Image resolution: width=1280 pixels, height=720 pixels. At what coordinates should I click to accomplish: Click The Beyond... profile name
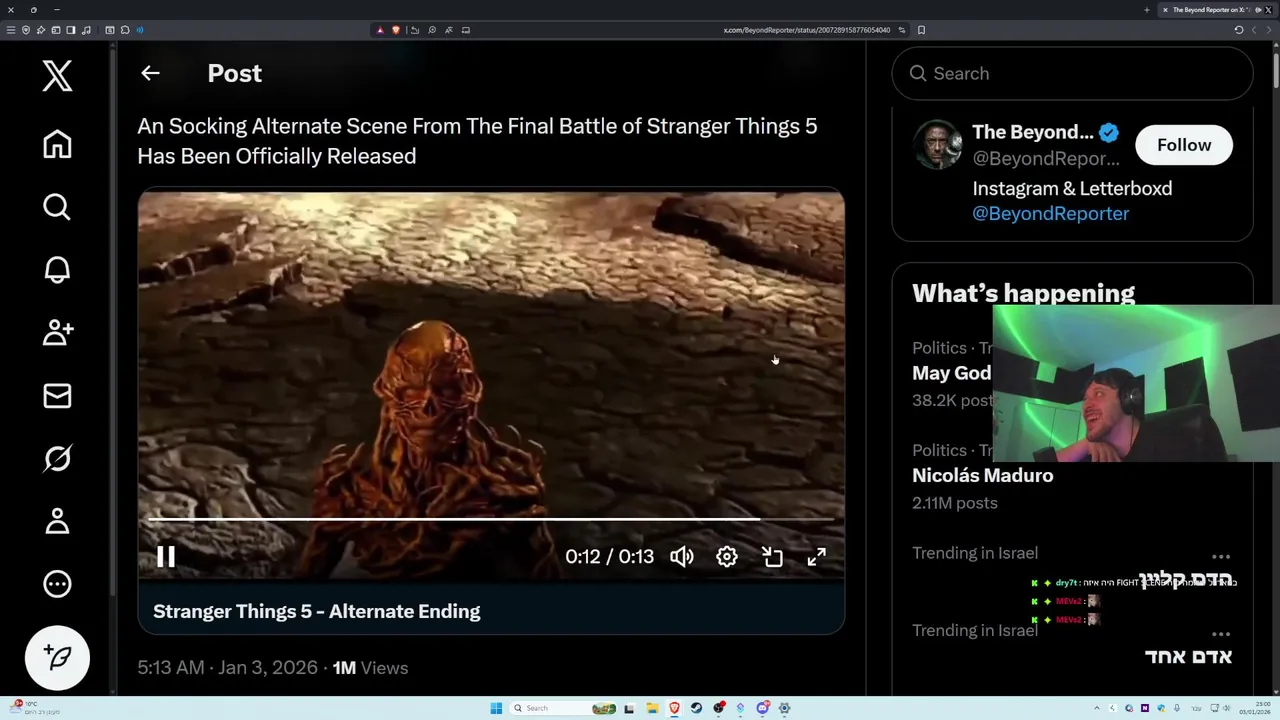1033,132
